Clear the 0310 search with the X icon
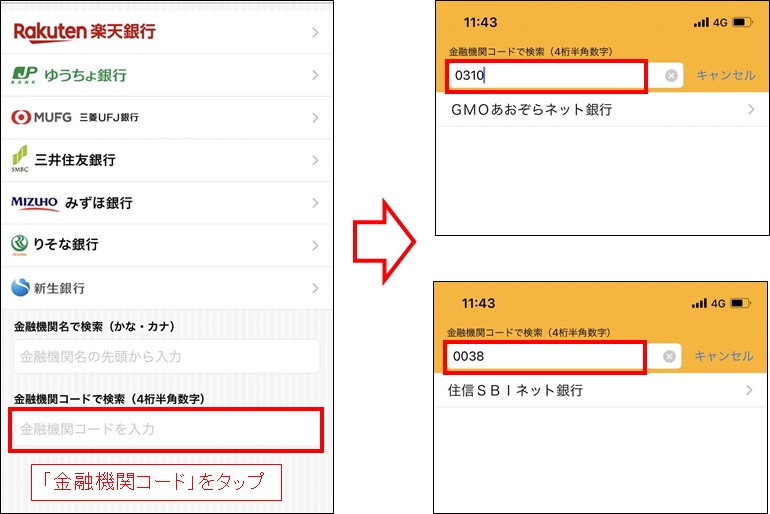Screen dimensions: 770x514 (671, 76)
